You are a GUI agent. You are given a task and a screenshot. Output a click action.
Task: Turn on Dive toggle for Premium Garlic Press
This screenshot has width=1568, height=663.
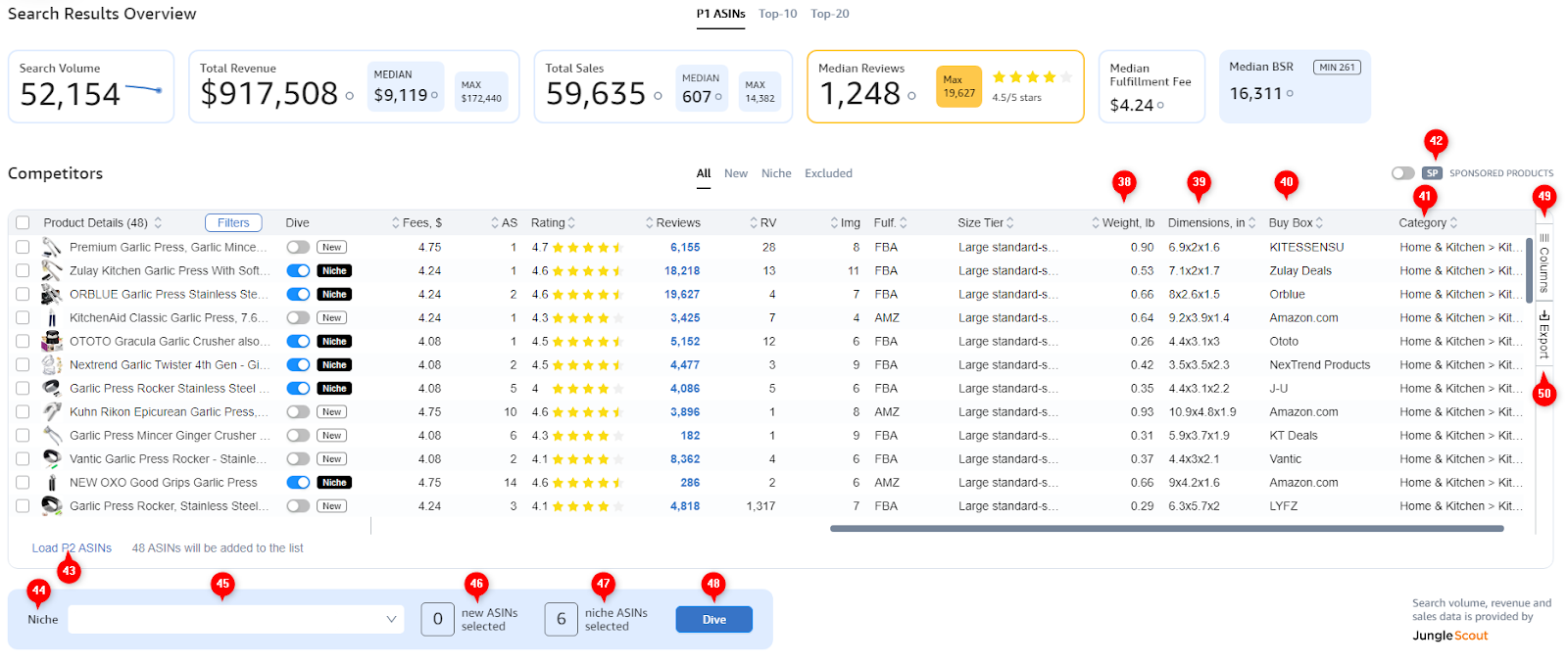pos(298,247)
